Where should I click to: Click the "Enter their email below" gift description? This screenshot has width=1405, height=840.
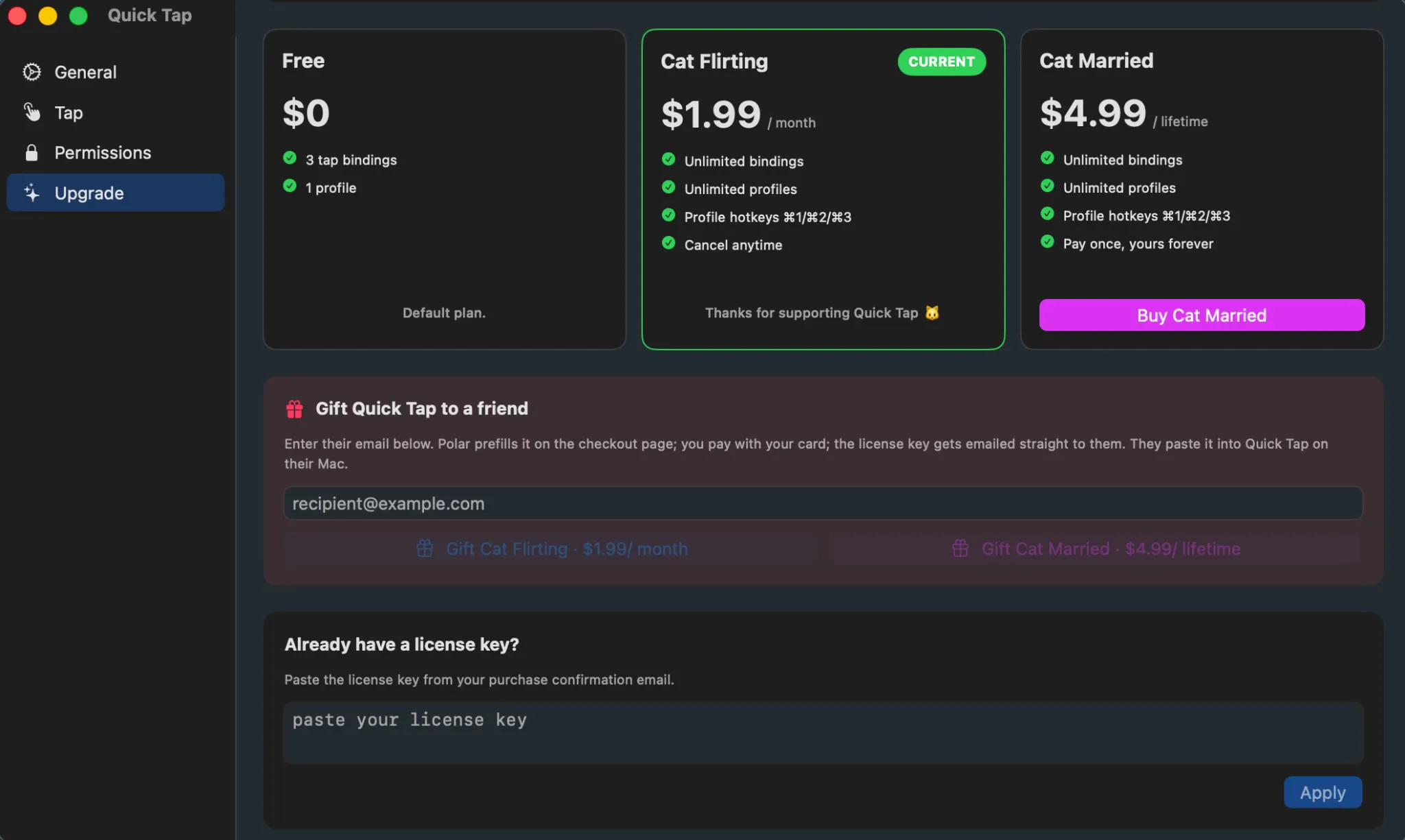tap(806, 453)
